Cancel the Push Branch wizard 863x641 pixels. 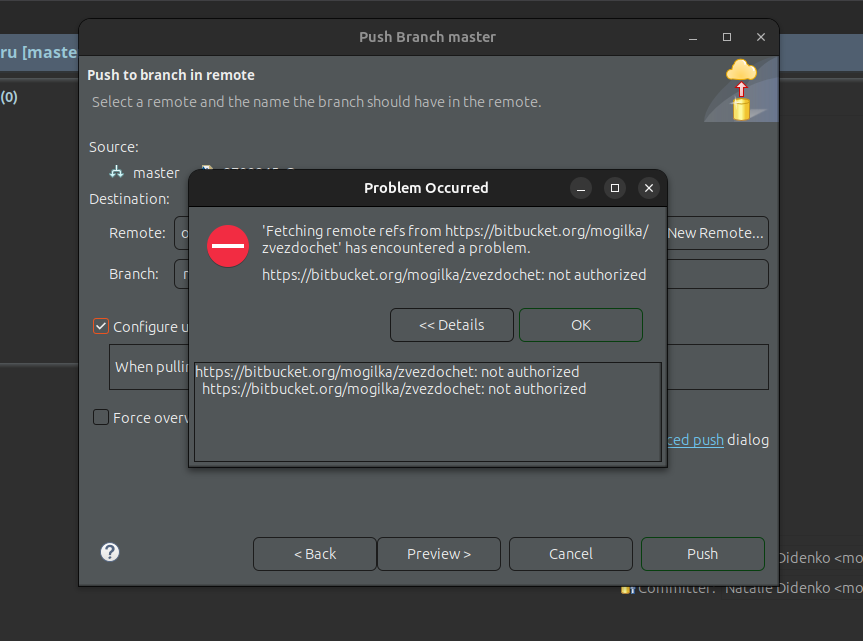tap(571, 554)
